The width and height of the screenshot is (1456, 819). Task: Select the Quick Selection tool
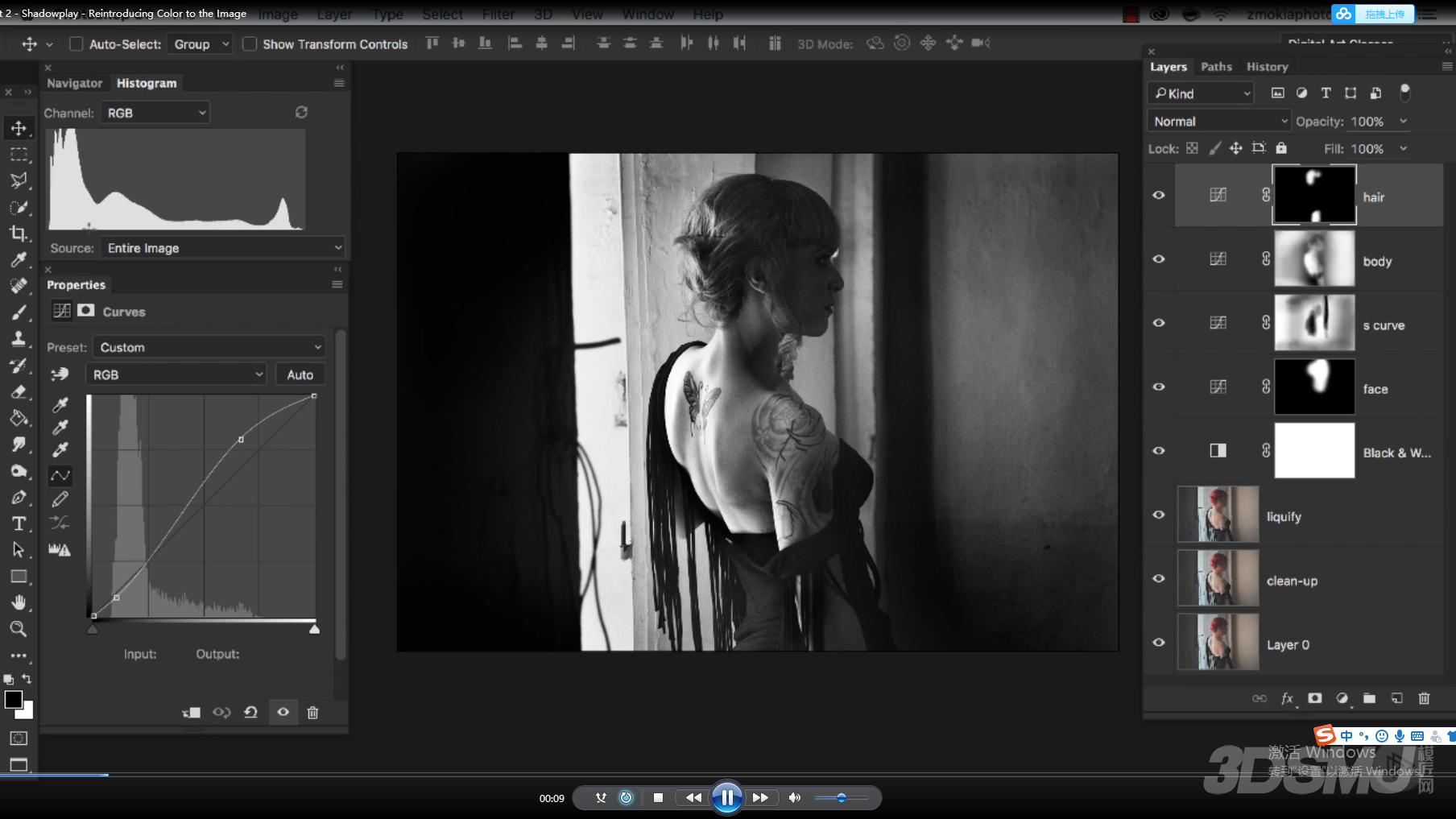[x=19, y=207]
